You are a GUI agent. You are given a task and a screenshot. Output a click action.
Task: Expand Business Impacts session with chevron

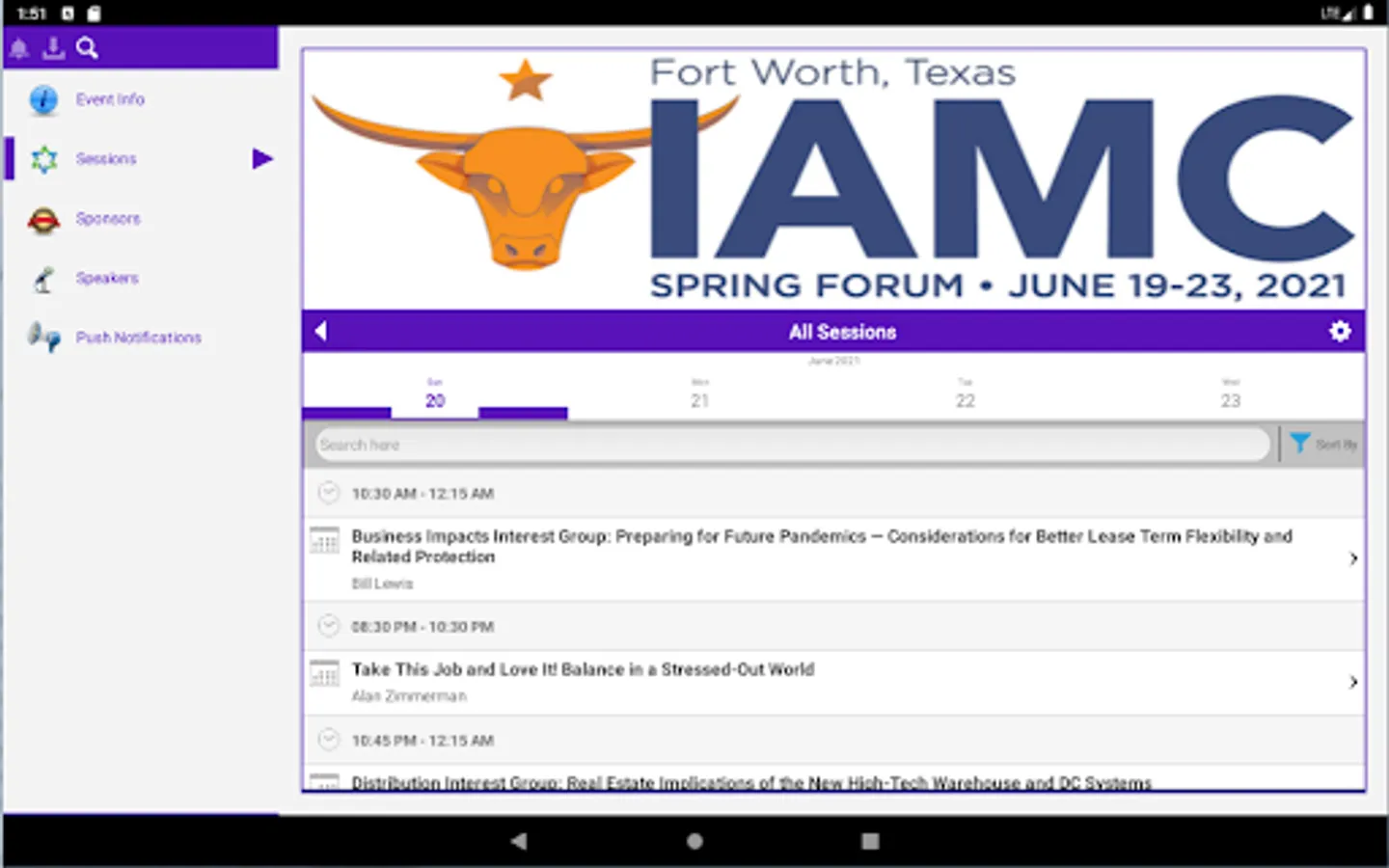1352,559
